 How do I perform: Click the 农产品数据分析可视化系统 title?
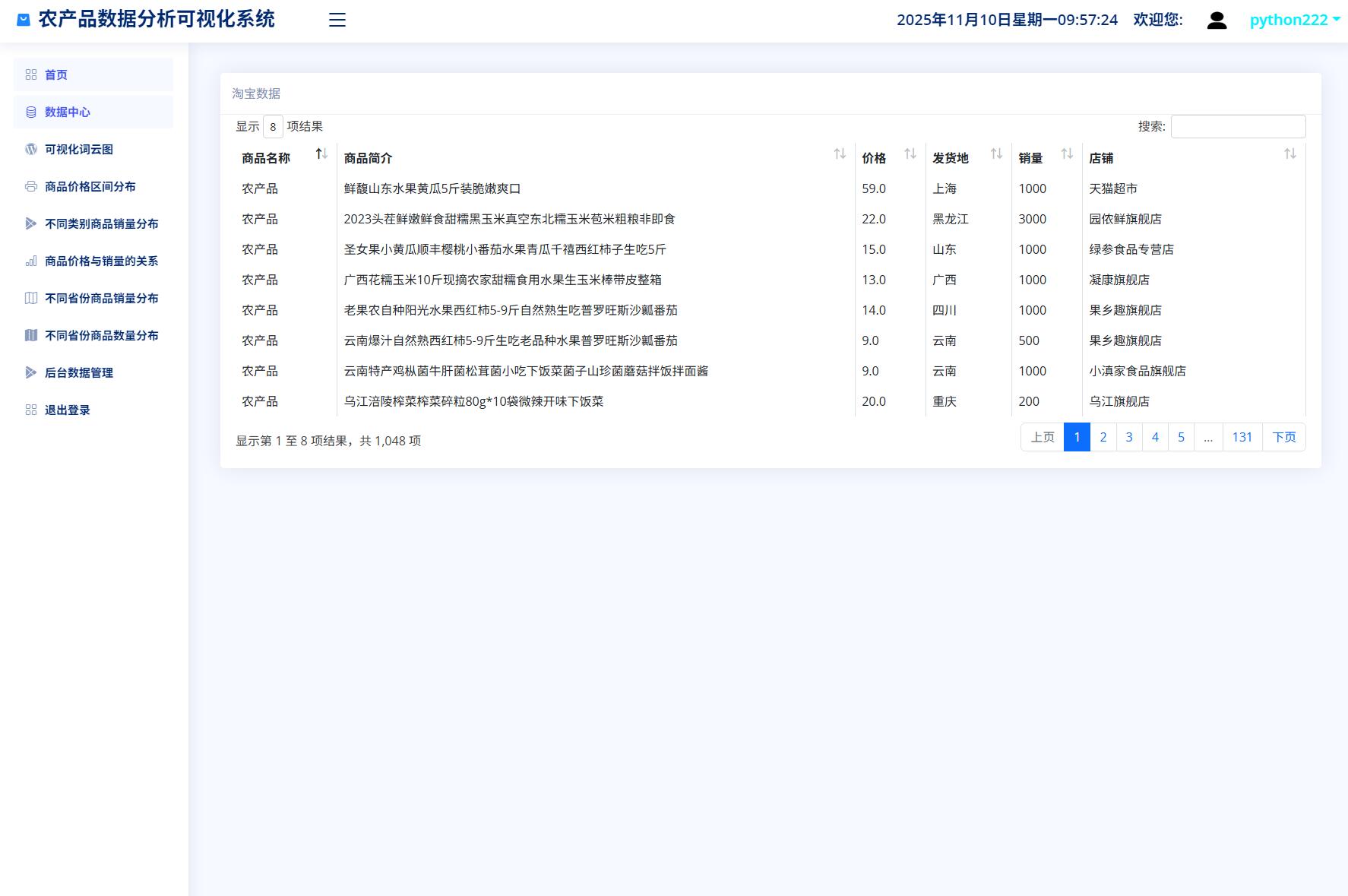157,19
